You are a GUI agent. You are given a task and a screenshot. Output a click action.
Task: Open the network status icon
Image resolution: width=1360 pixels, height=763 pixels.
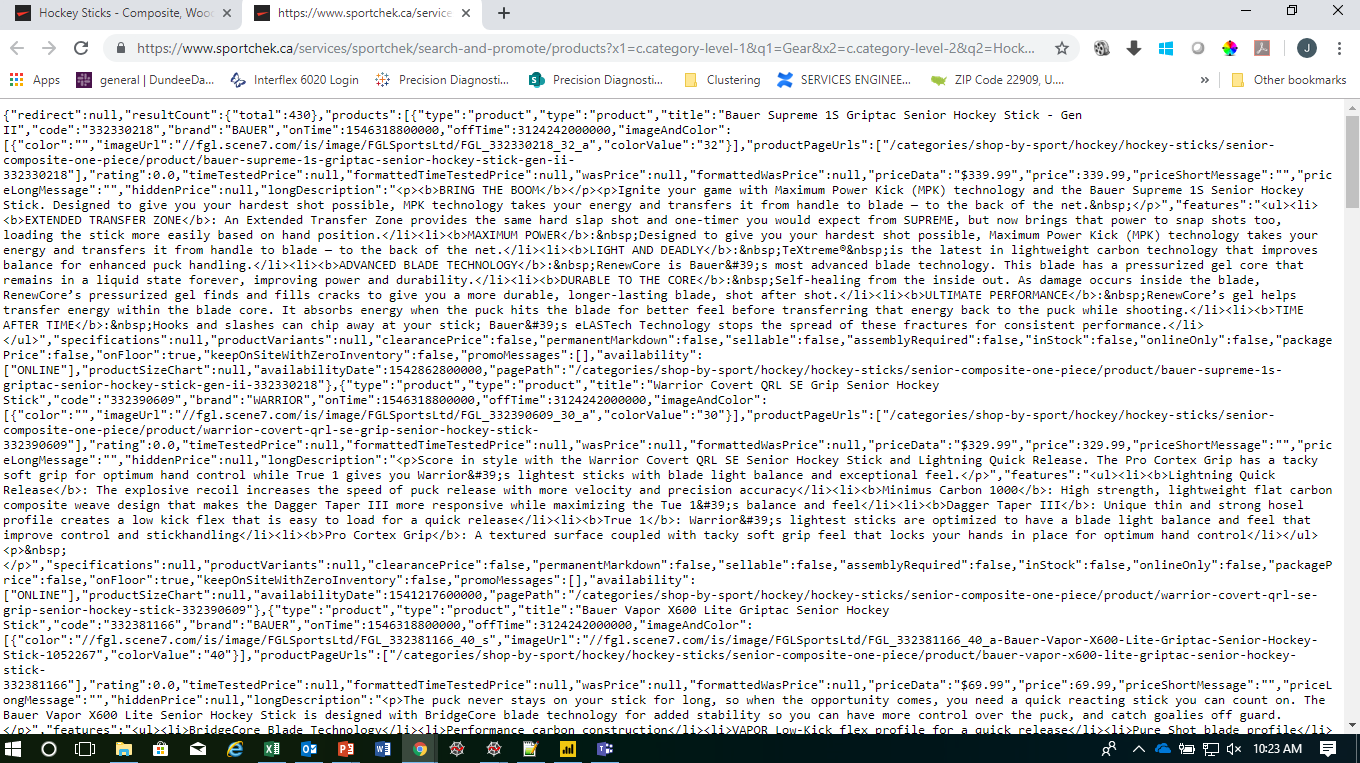coord(1210,748)
